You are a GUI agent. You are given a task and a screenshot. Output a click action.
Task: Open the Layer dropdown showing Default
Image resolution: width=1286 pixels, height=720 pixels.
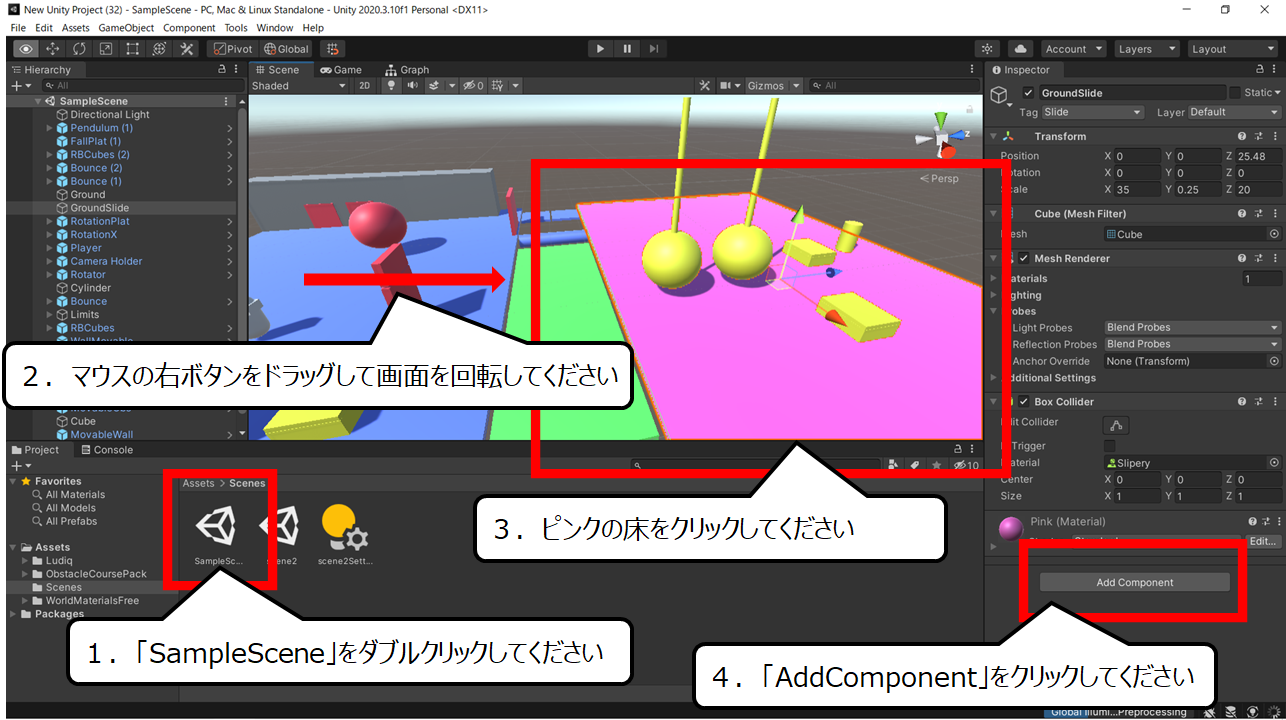pos(1233,112)
